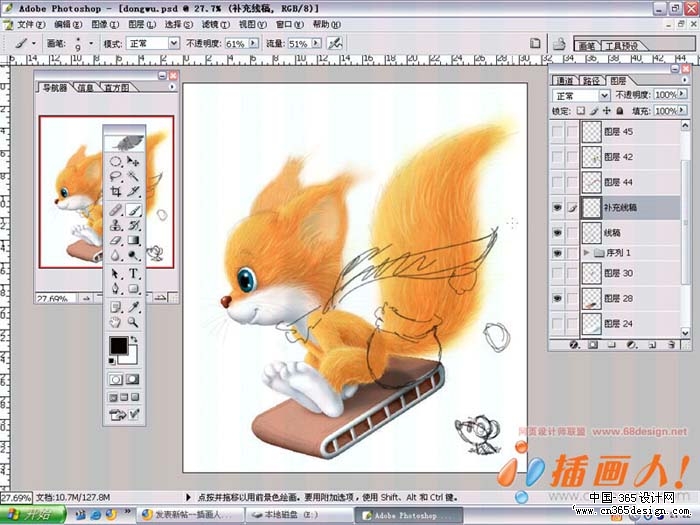Image resolution: width=700 pixels, height=525 pixels.
Task: Enable the airbrush option
Action: point(335,43)
